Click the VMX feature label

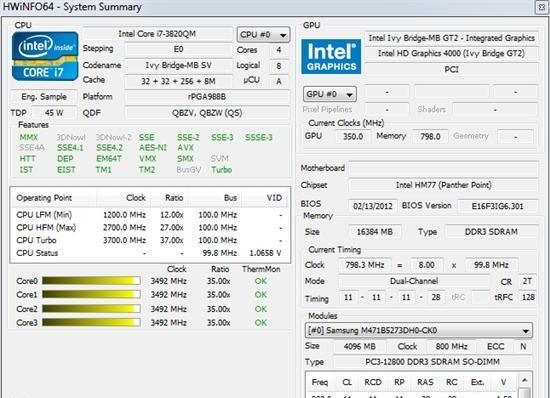pos(148,158)
